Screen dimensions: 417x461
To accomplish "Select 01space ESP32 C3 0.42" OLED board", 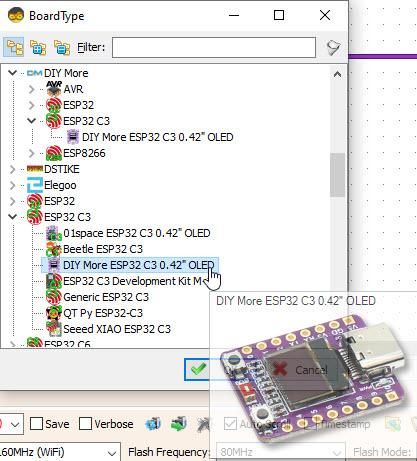I will [x=137, y=233].
